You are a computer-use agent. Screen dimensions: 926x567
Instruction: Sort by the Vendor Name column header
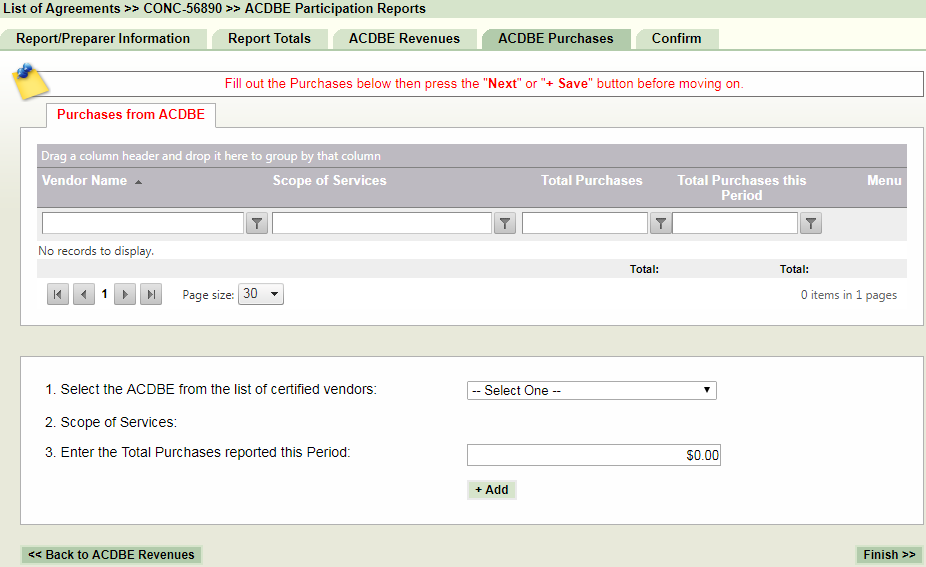pos(84,181)
